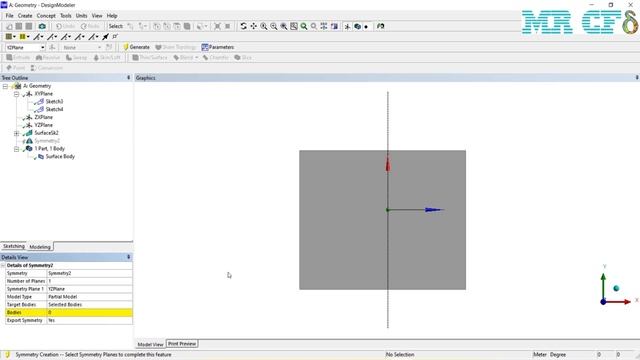Open the Help menu
Viewport: 640px width, 360px height.
point(112,16)
